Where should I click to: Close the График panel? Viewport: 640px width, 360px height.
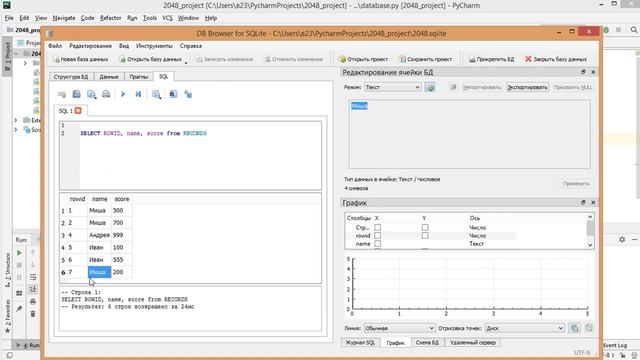click(593, 202)
